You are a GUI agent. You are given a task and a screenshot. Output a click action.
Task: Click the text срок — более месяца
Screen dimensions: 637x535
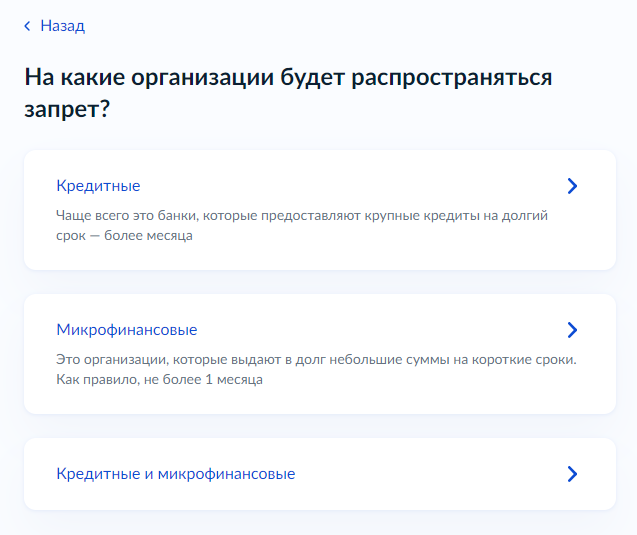coord(124,236)
